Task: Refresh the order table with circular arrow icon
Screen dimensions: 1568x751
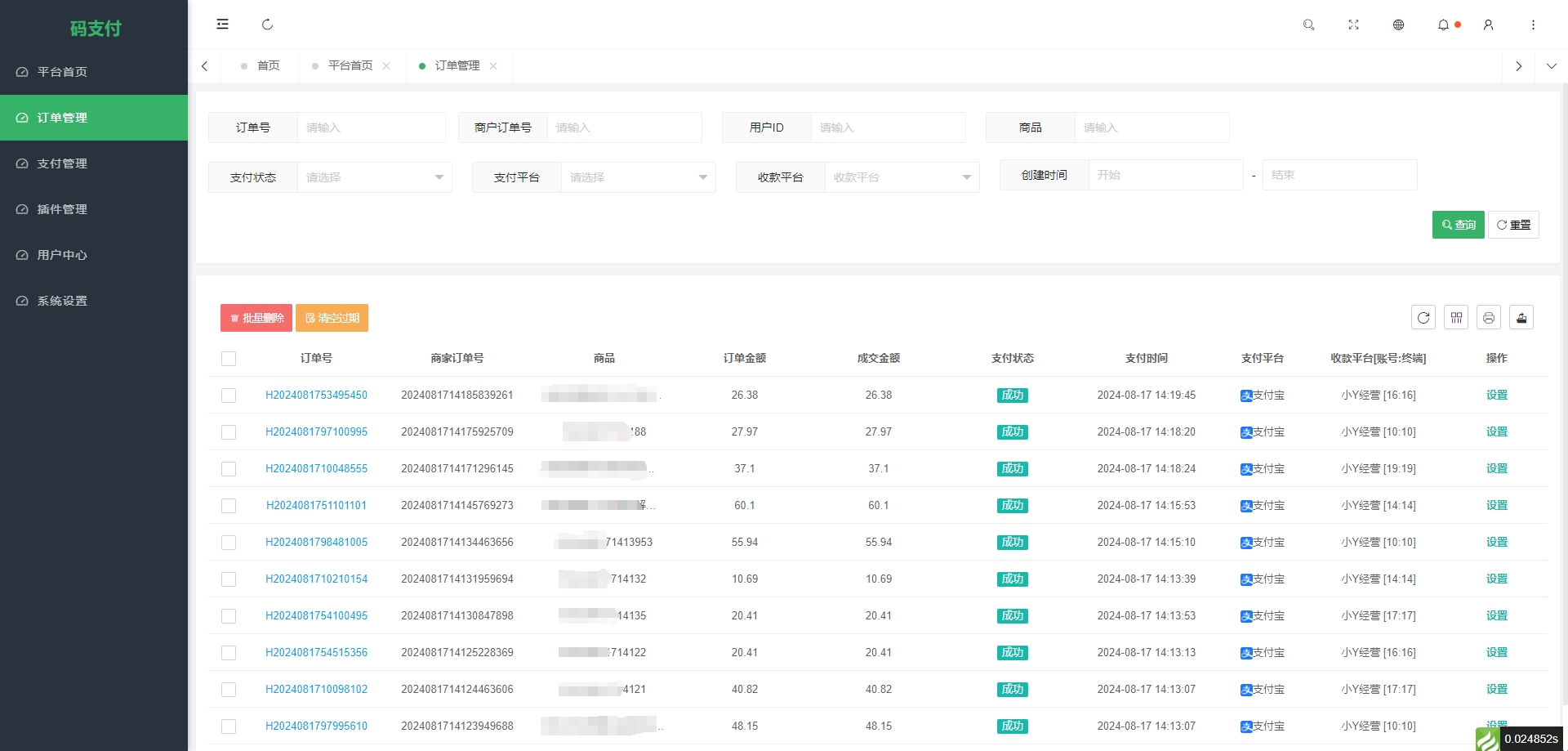Action: (1423, 317)
